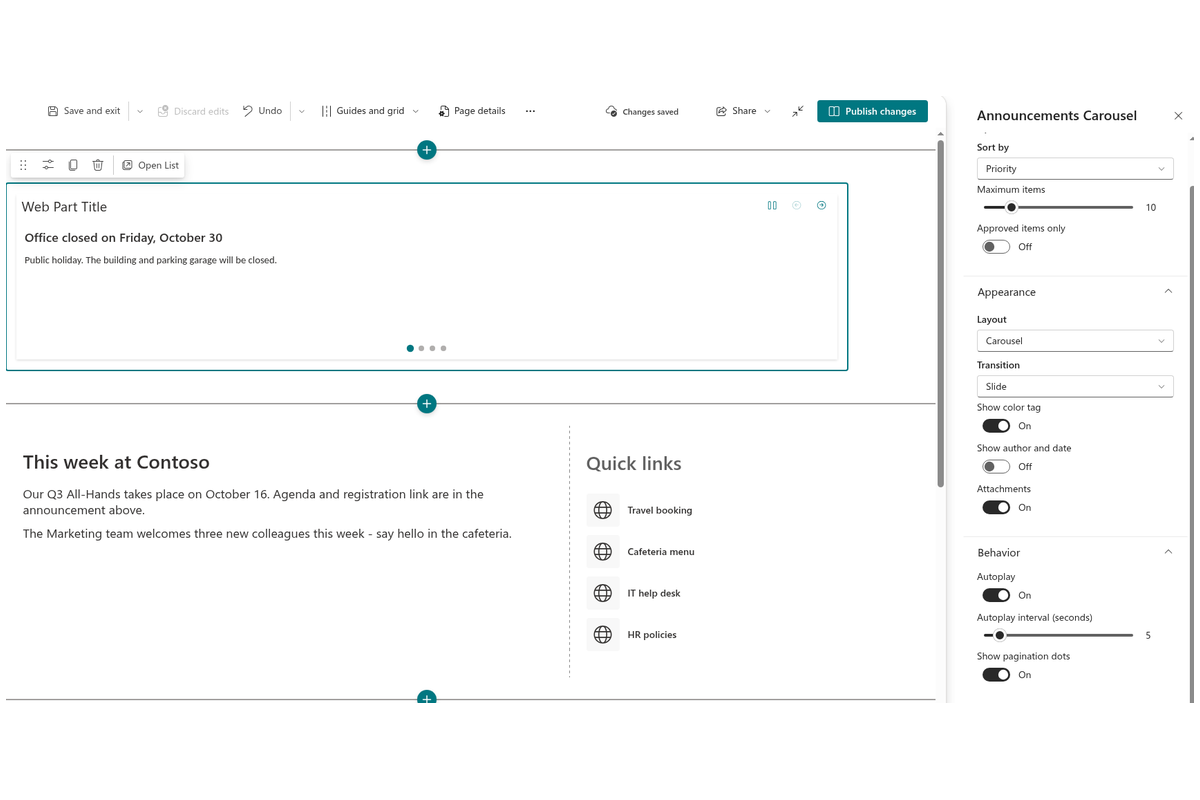The image size is (1200, 800).
Task: Open the Save and exit dropdown arrow
Action: pyautogui.click(x=140, y=111)
